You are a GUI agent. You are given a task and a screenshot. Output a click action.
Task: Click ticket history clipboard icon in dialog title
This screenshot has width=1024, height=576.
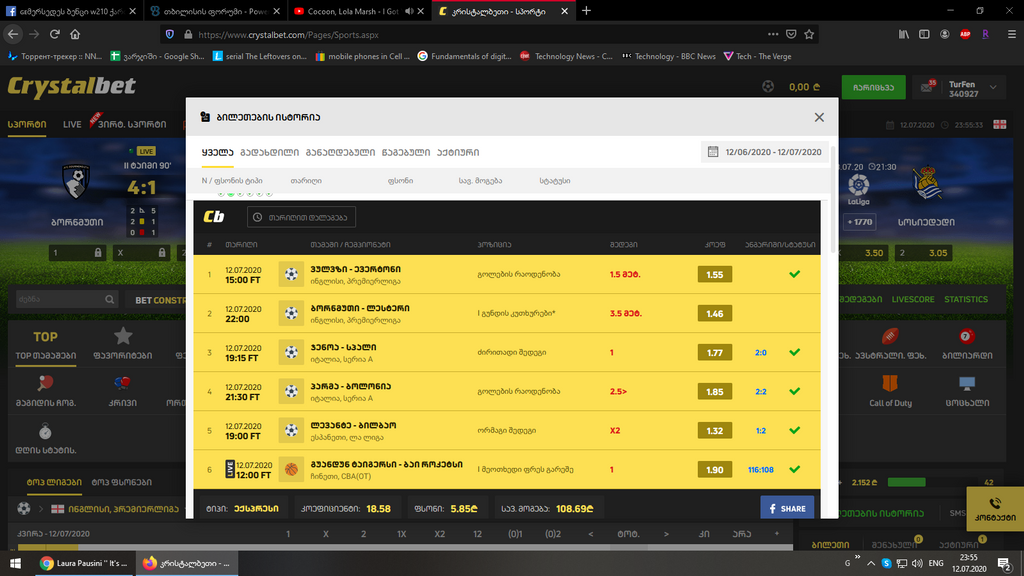pos(205,117)
